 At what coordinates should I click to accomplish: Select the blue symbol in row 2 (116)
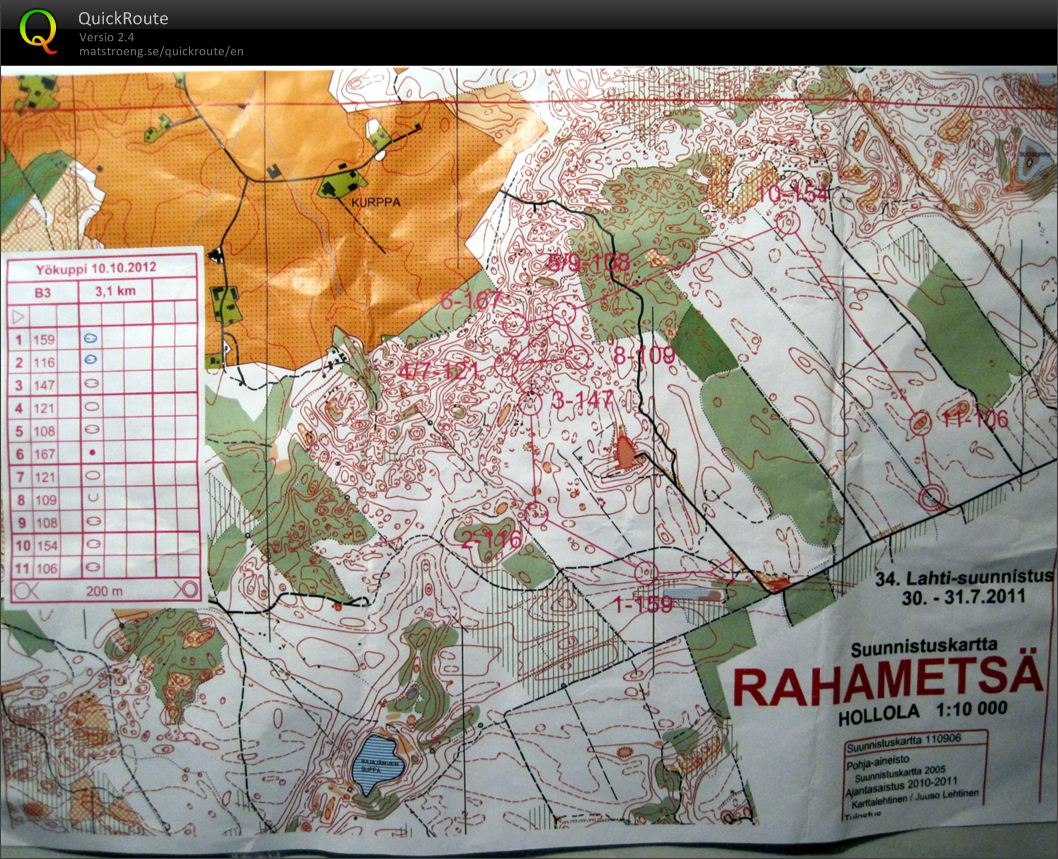click(x=90, y=361)
